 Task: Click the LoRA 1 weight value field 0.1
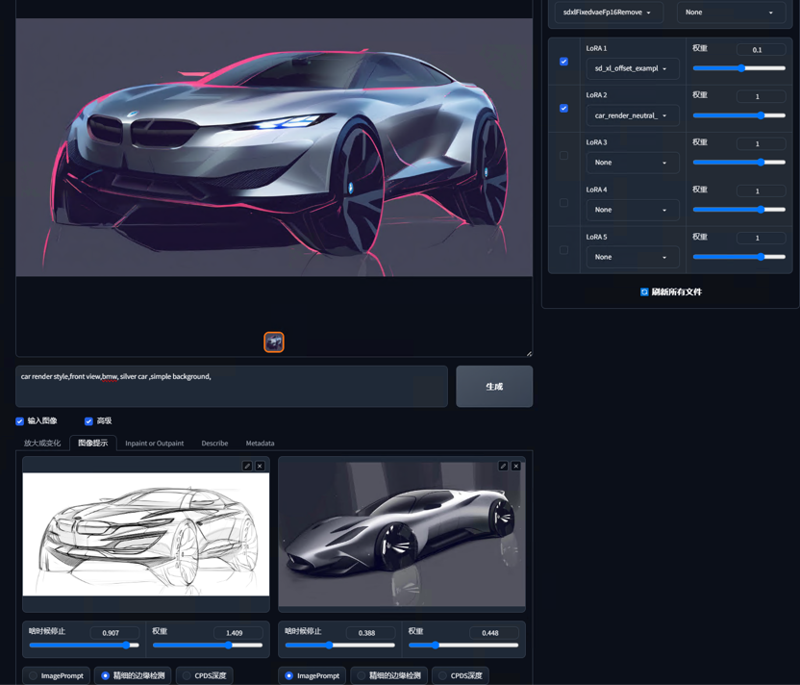point(761,49)
